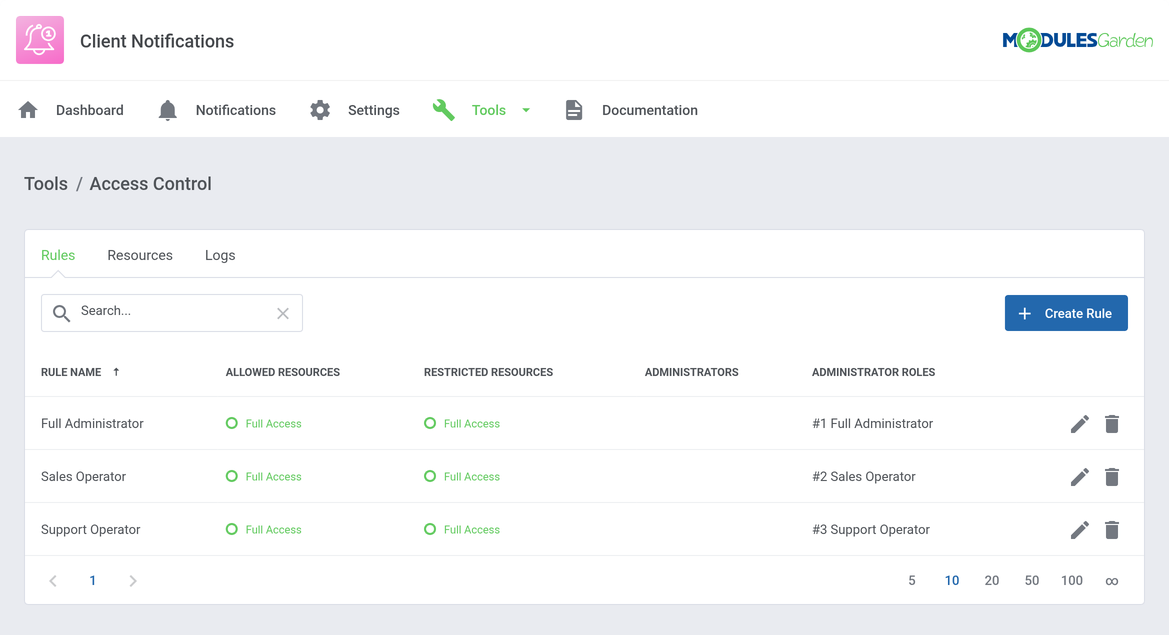Open the Documentation menu item
The image size is (1169, 635).
coord(649,110)
